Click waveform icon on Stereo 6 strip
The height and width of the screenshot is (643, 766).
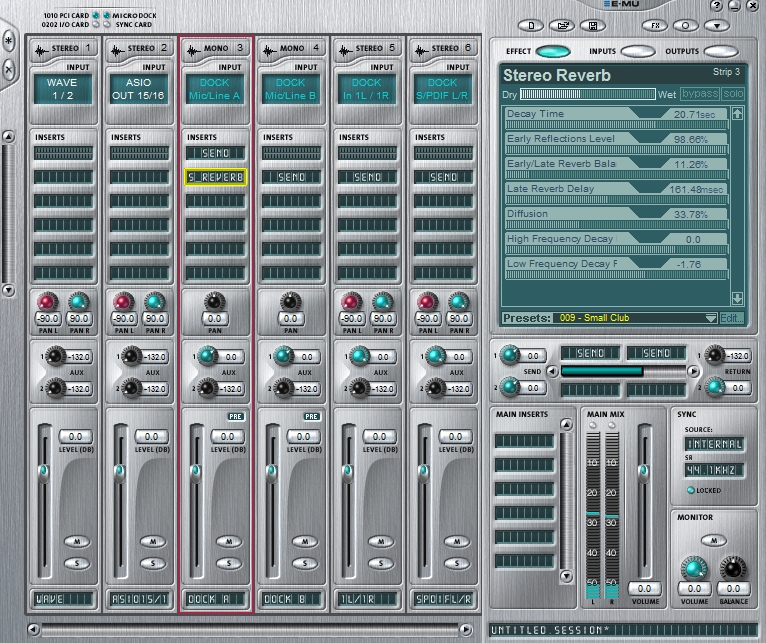click(x=422, y=50)
